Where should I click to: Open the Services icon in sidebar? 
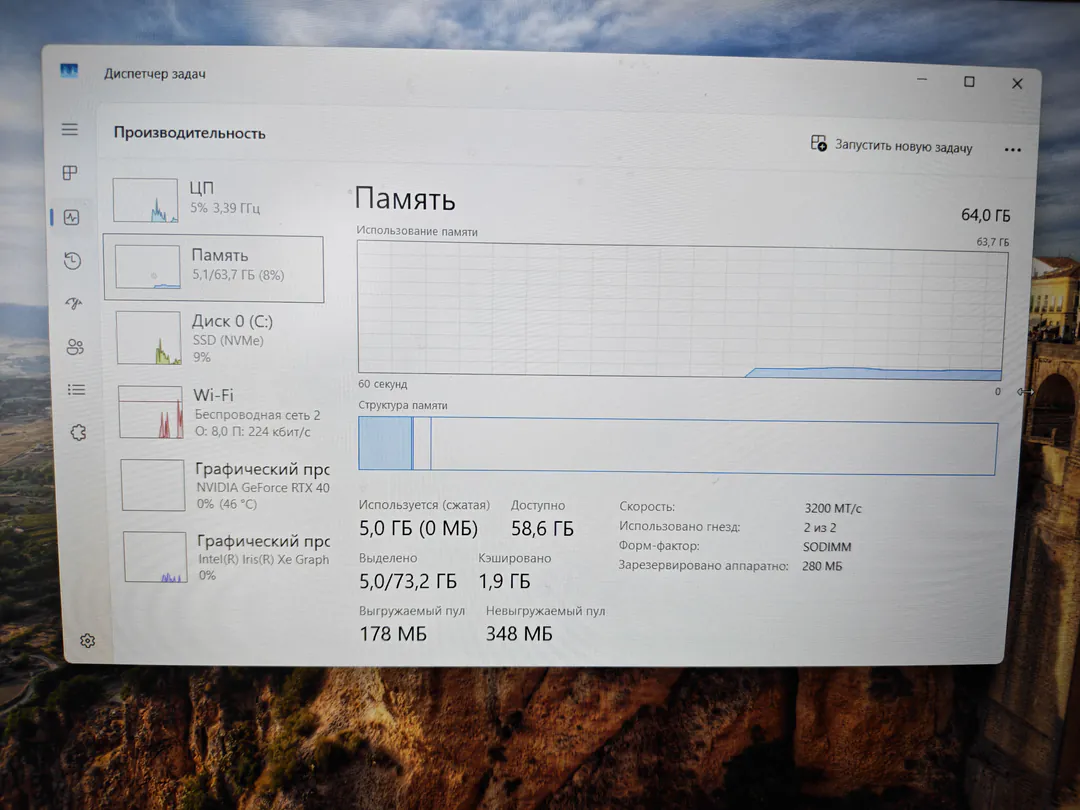pyautogui.click(x=78, y=433)
